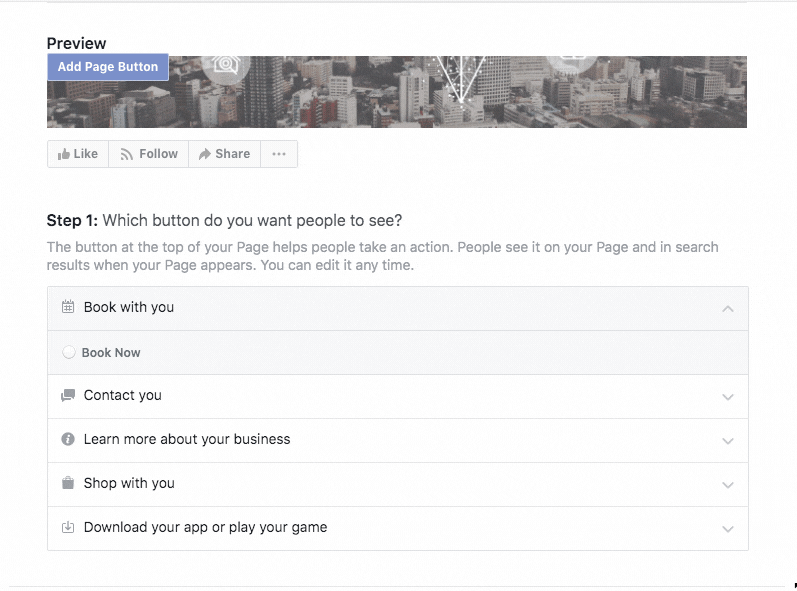Click the download icon for app or game
Image resolution: width=797 pixels, height=591 pixels.
68,527
